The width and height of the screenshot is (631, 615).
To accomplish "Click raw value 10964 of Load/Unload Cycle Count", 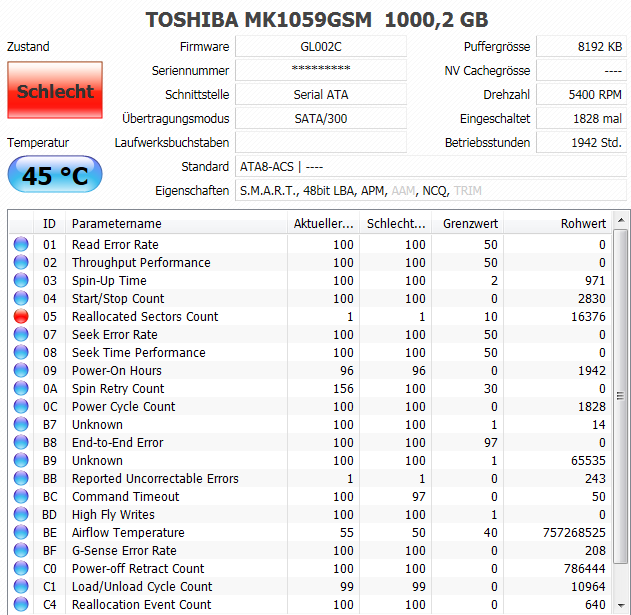I will [588, 586].
